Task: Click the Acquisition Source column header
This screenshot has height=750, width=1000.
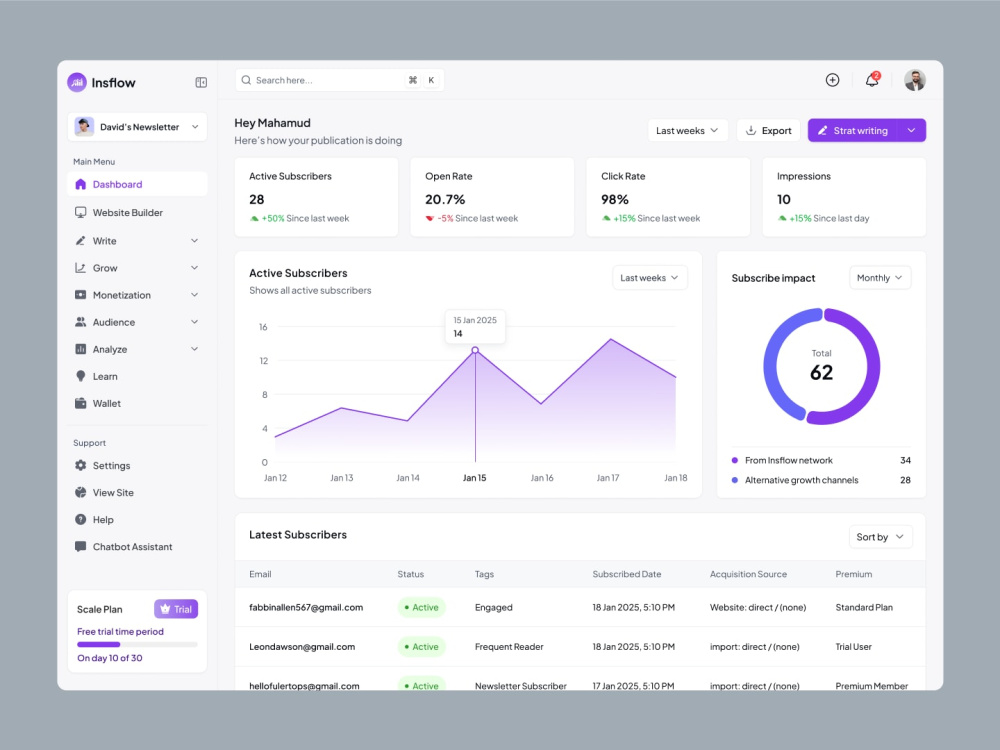Action: click(748, 574)
